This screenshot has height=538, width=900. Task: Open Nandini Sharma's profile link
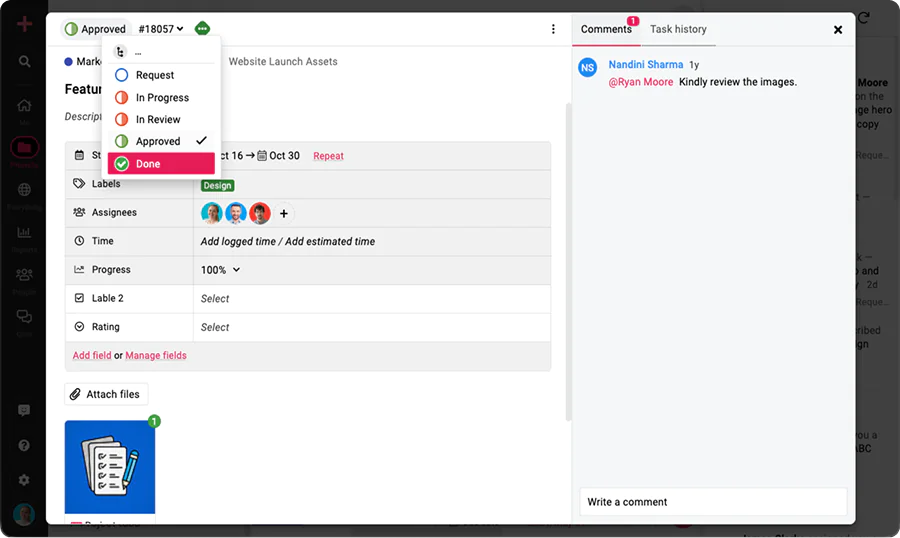[x=646, y=64]
